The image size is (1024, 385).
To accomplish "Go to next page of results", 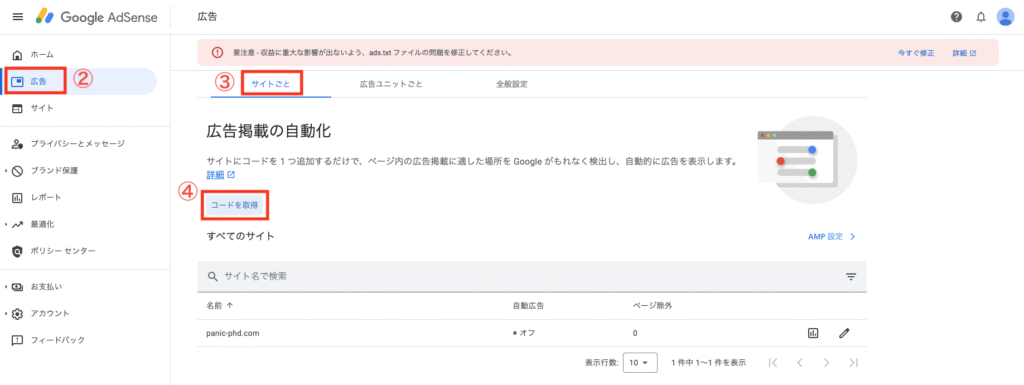I will [x=826, y=362].
